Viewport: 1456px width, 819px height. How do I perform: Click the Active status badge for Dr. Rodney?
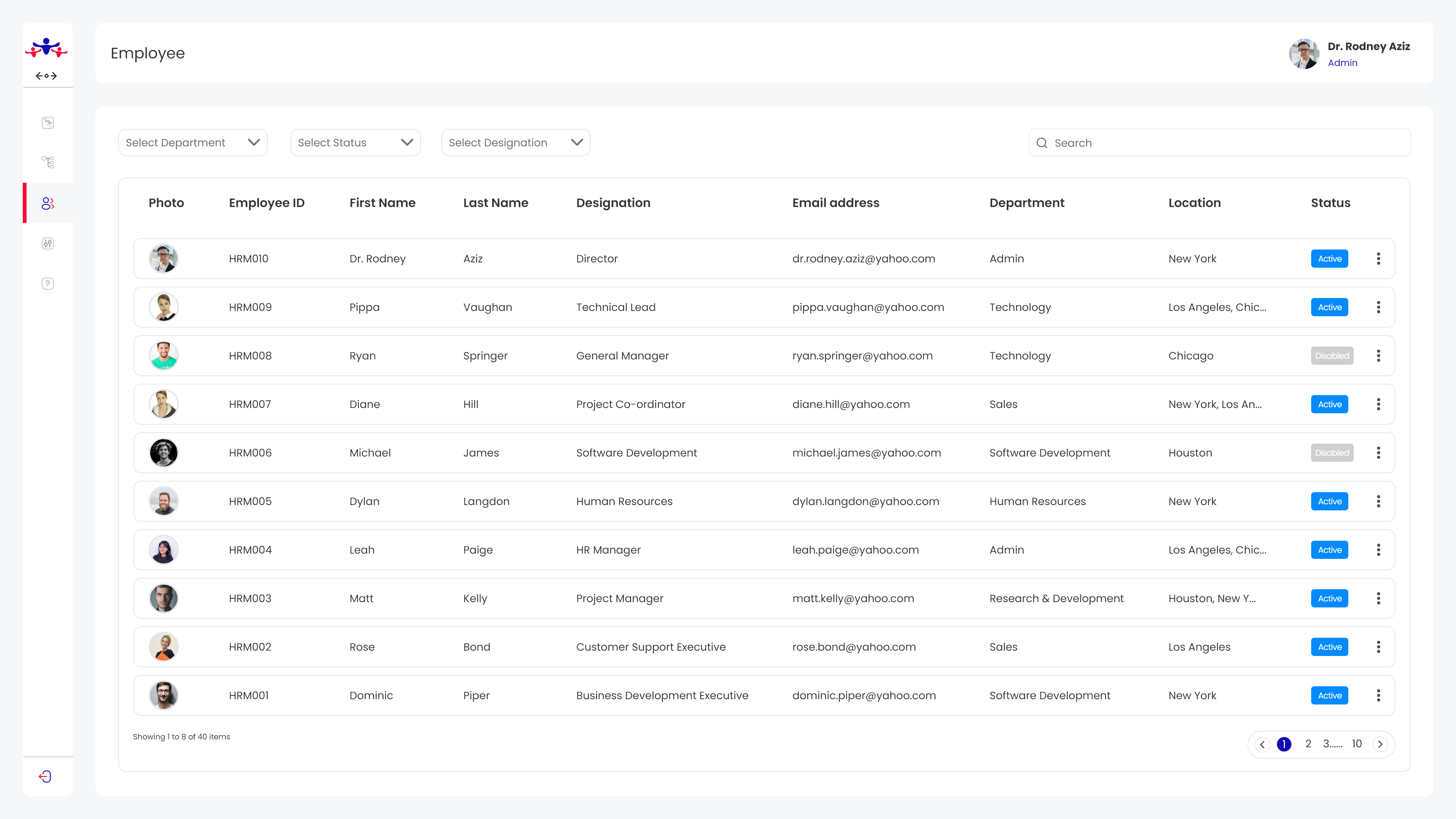(x=1329, y=259)
